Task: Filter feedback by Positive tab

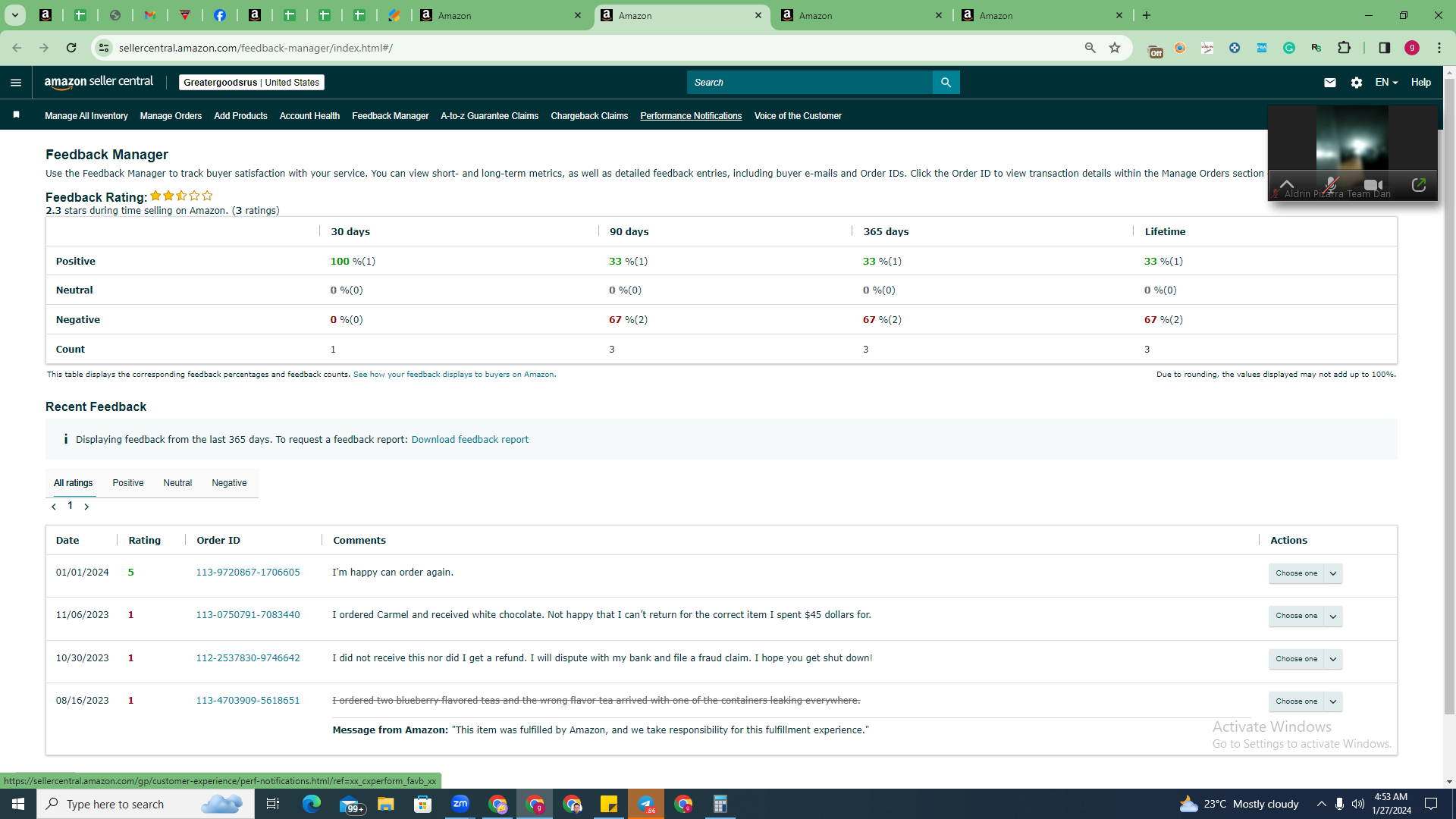Action: point(128,483)
